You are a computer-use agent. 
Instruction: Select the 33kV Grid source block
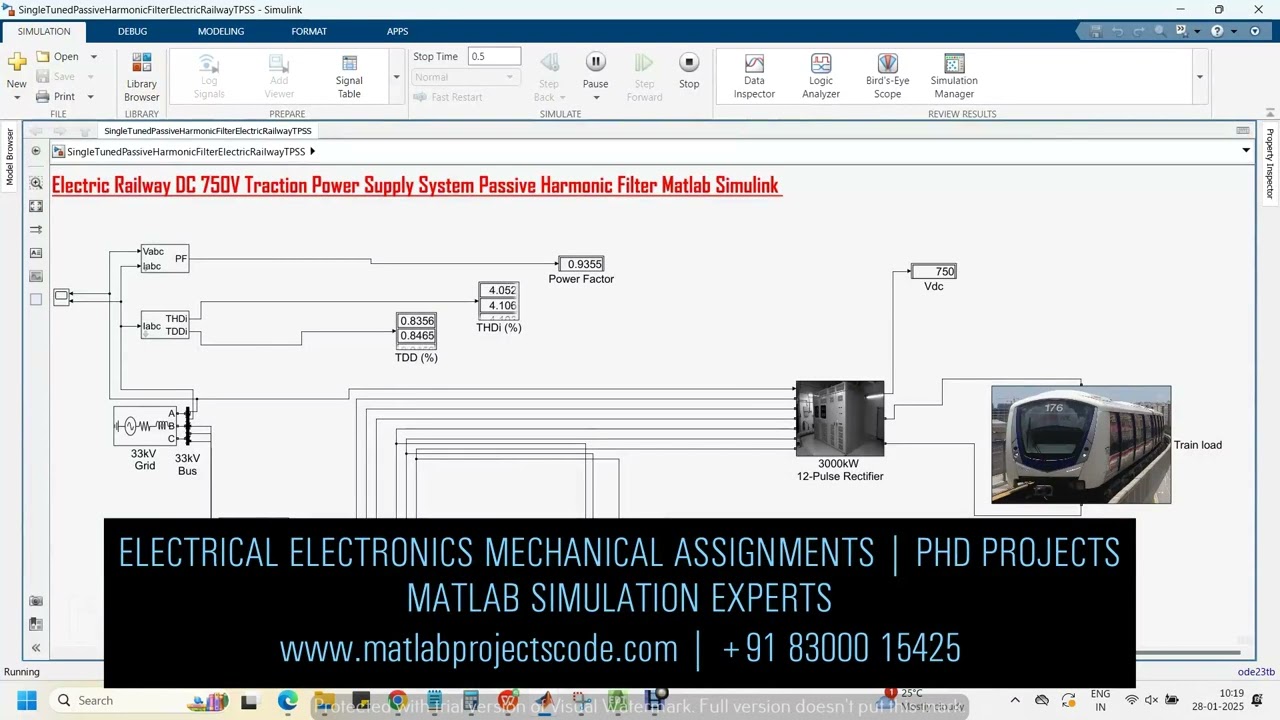144,427
